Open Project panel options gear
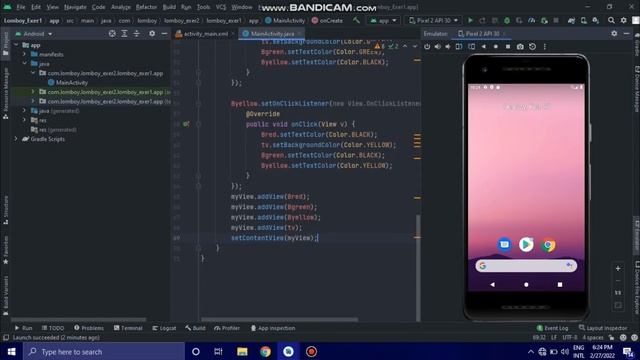 (x=152, y=33)
